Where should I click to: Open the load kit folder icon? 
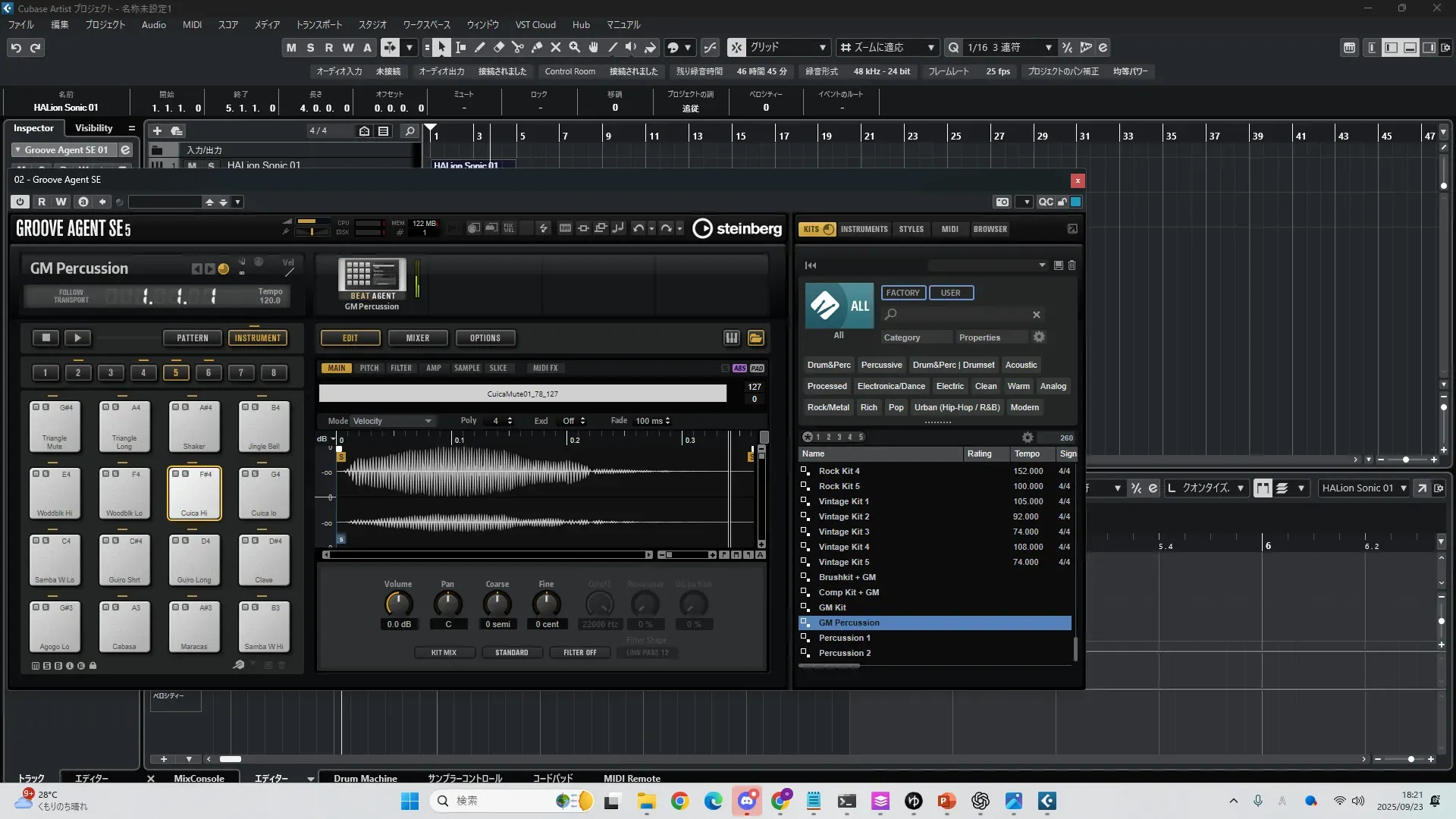click(755, 338)
